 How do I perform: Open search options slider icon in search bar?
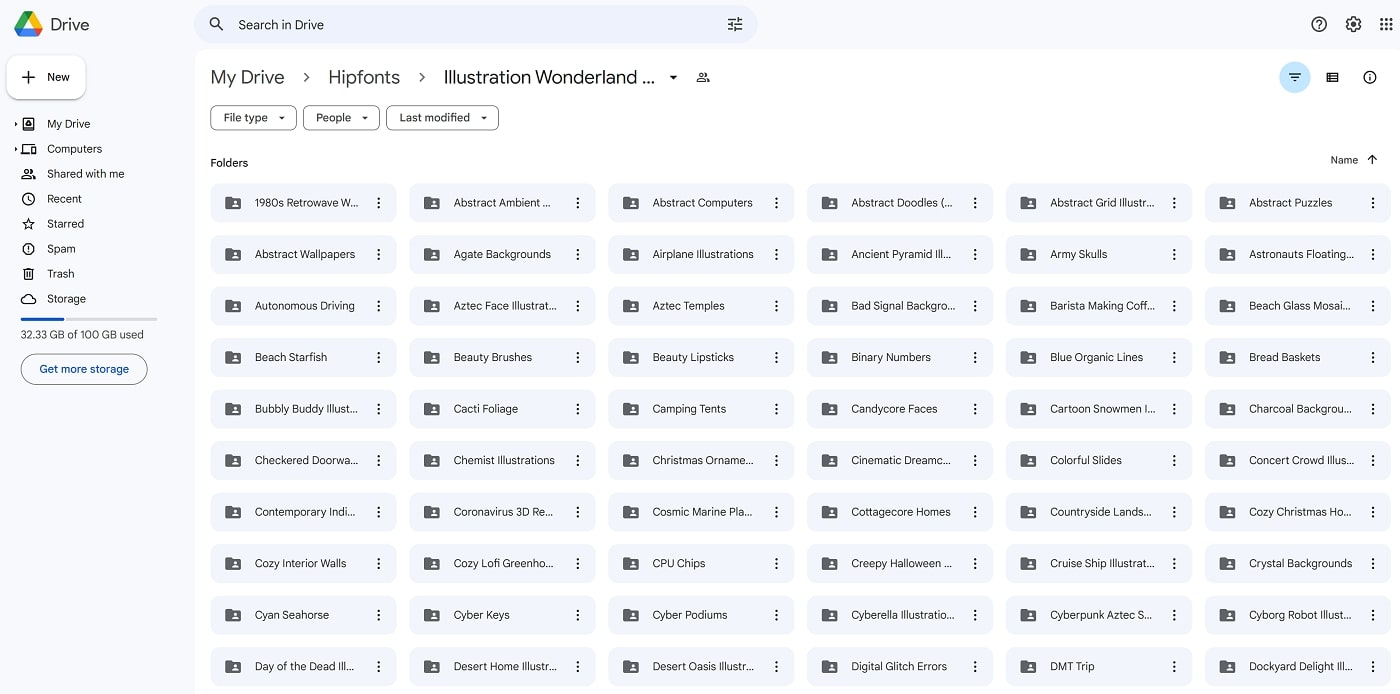(x=735, y=24)
